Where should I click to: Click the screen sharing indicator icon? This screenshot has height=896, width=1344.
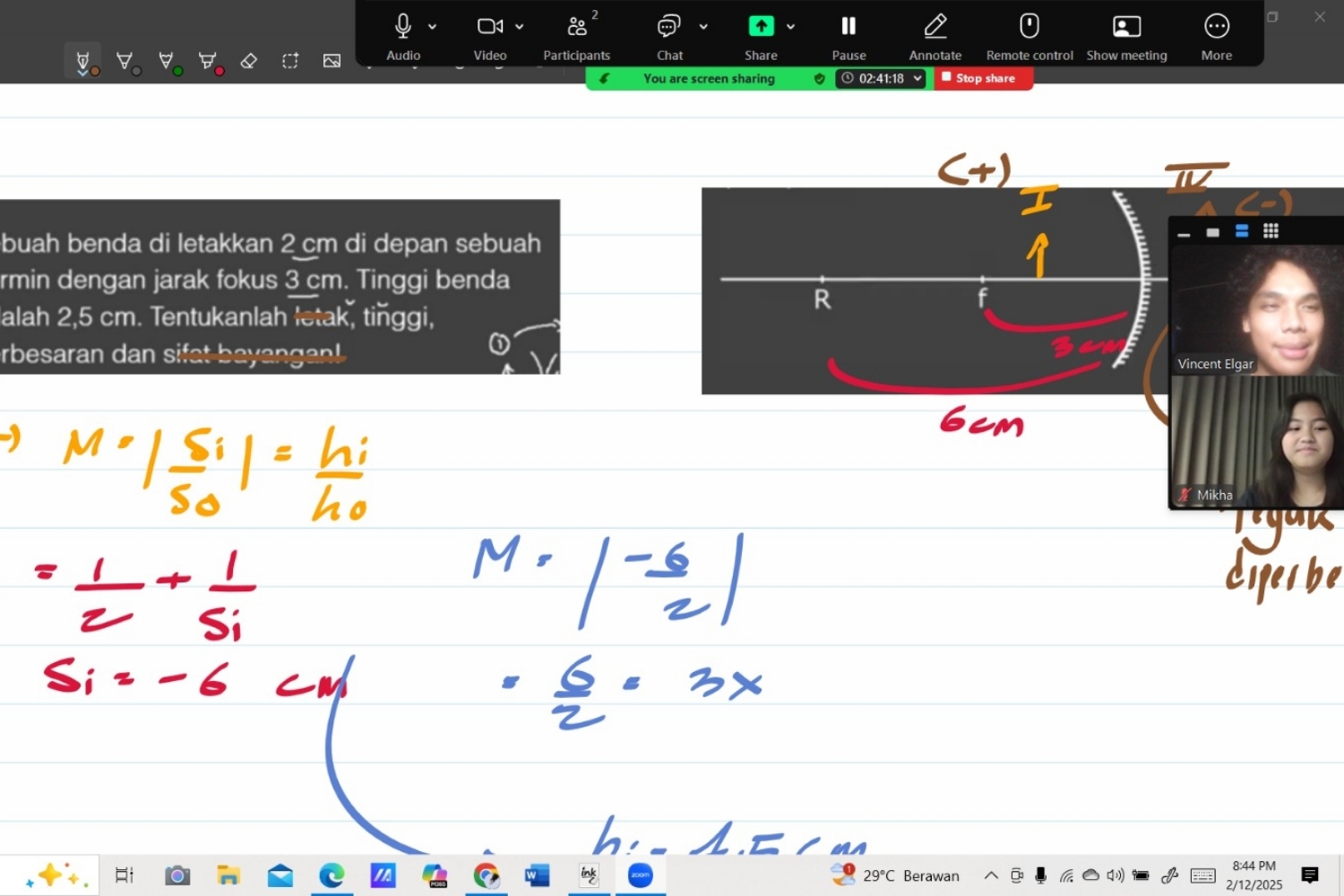605,79
